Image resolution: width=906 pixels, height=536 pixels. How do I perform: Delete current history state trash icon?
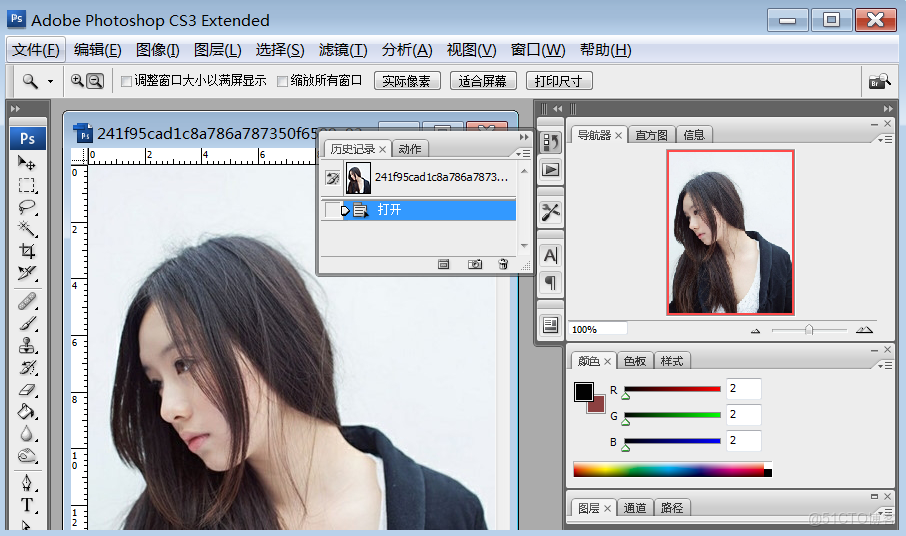[503, 264]
